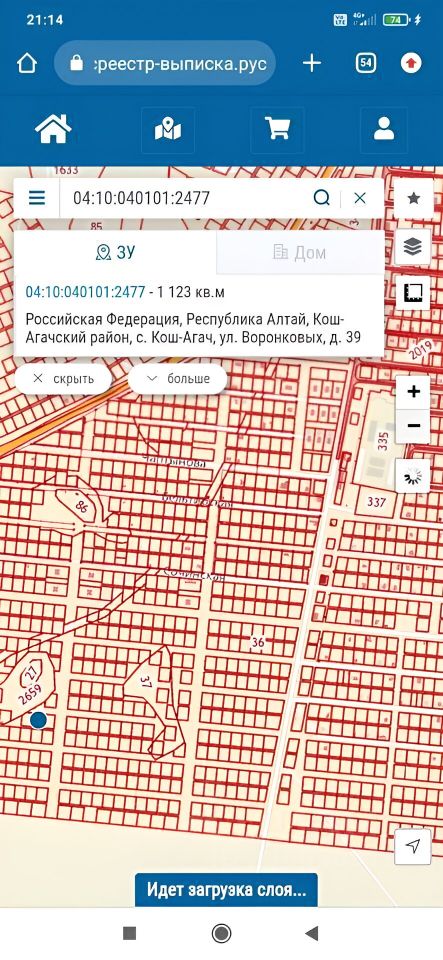Viewport: 443px width, 960px height.
Task: Open the user profile icon
Action: tap(384, 129)
